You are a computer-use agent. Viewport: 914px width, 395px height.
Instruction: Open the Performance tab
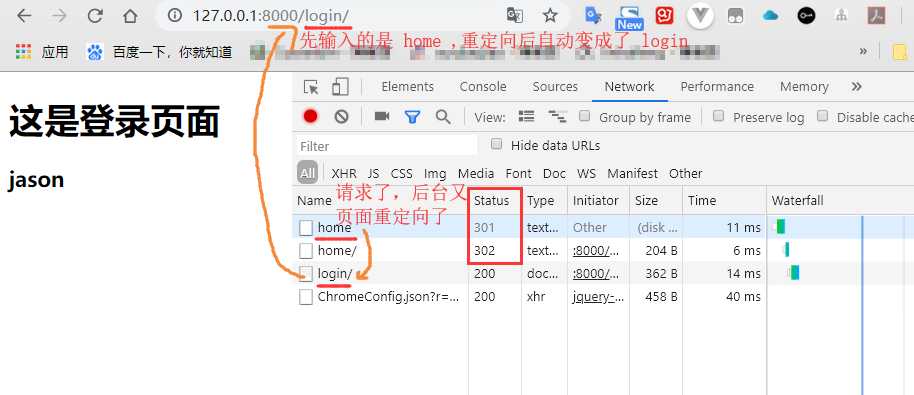[x=717, y=87]
